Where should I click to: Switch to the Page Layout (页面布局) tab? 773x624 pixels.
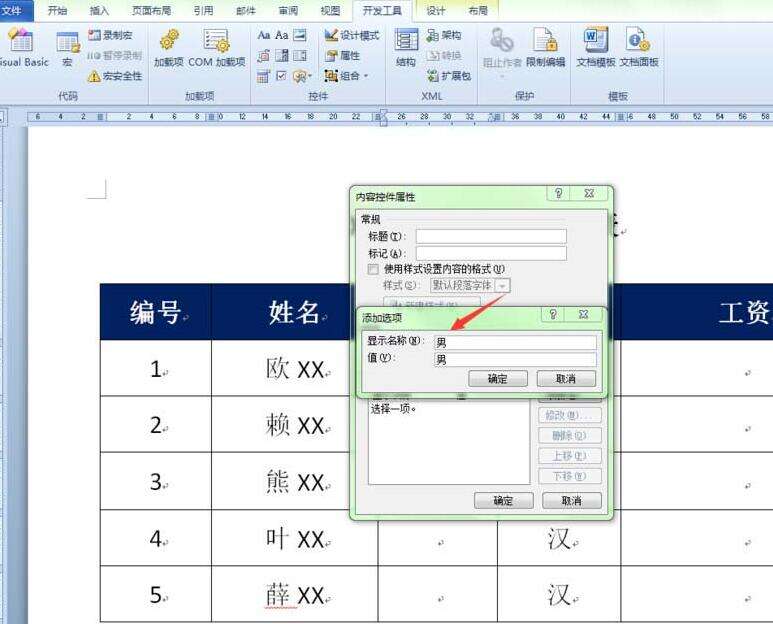[151, 10]
